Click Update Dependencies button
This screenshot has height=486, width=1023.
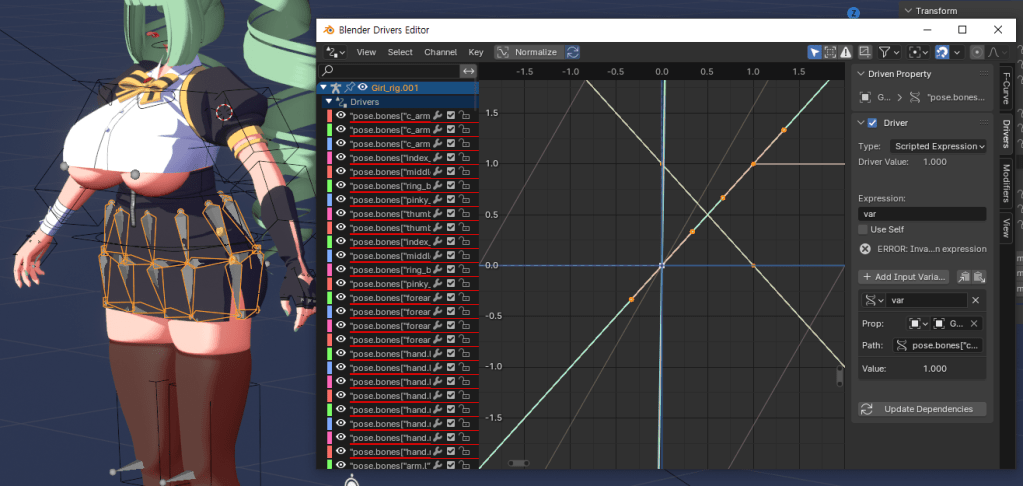(922, 409)
